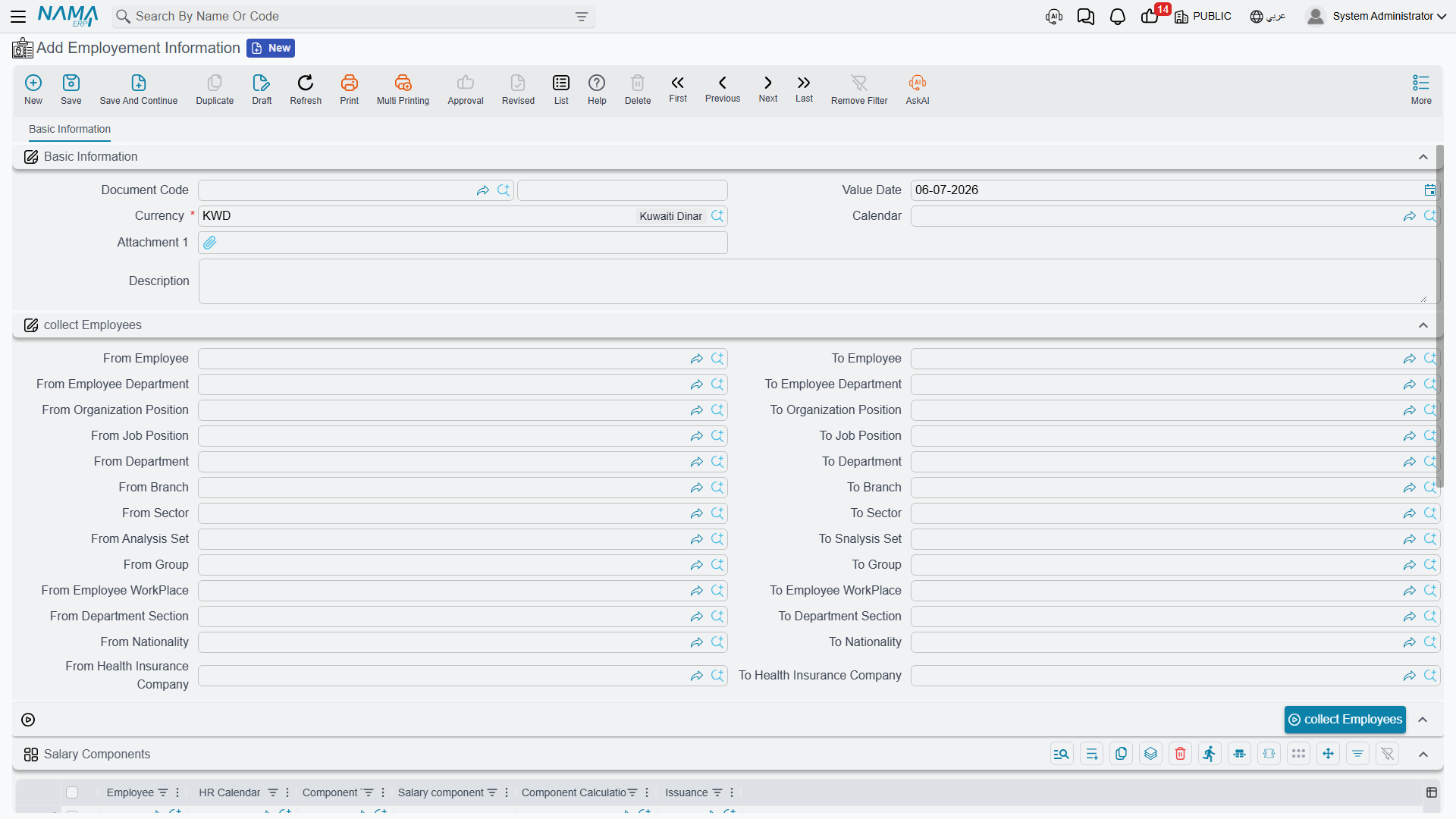Open From Employee lookup search

717,359
